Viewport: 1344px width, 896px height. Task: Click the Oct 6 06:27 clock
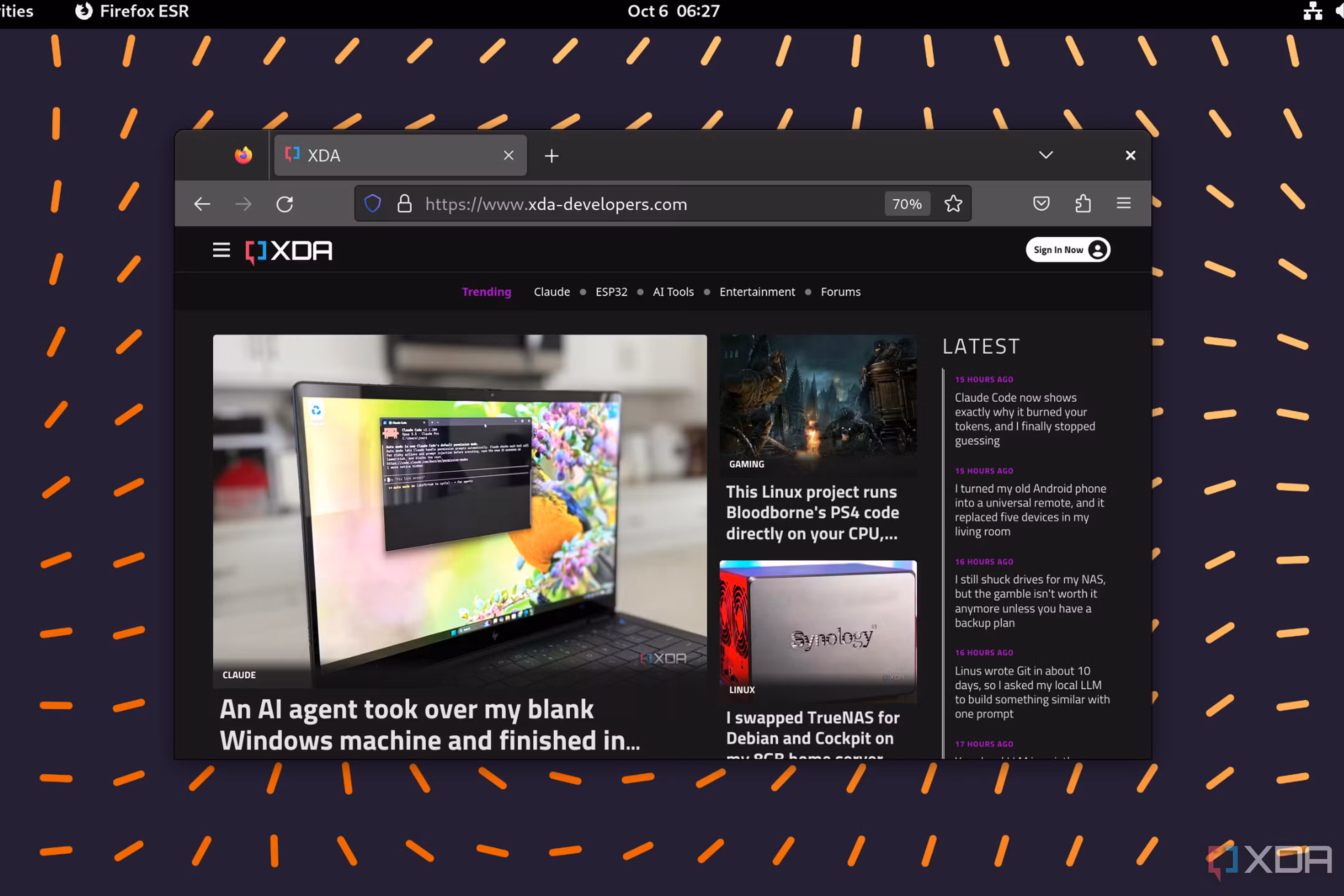click(673, 11)
